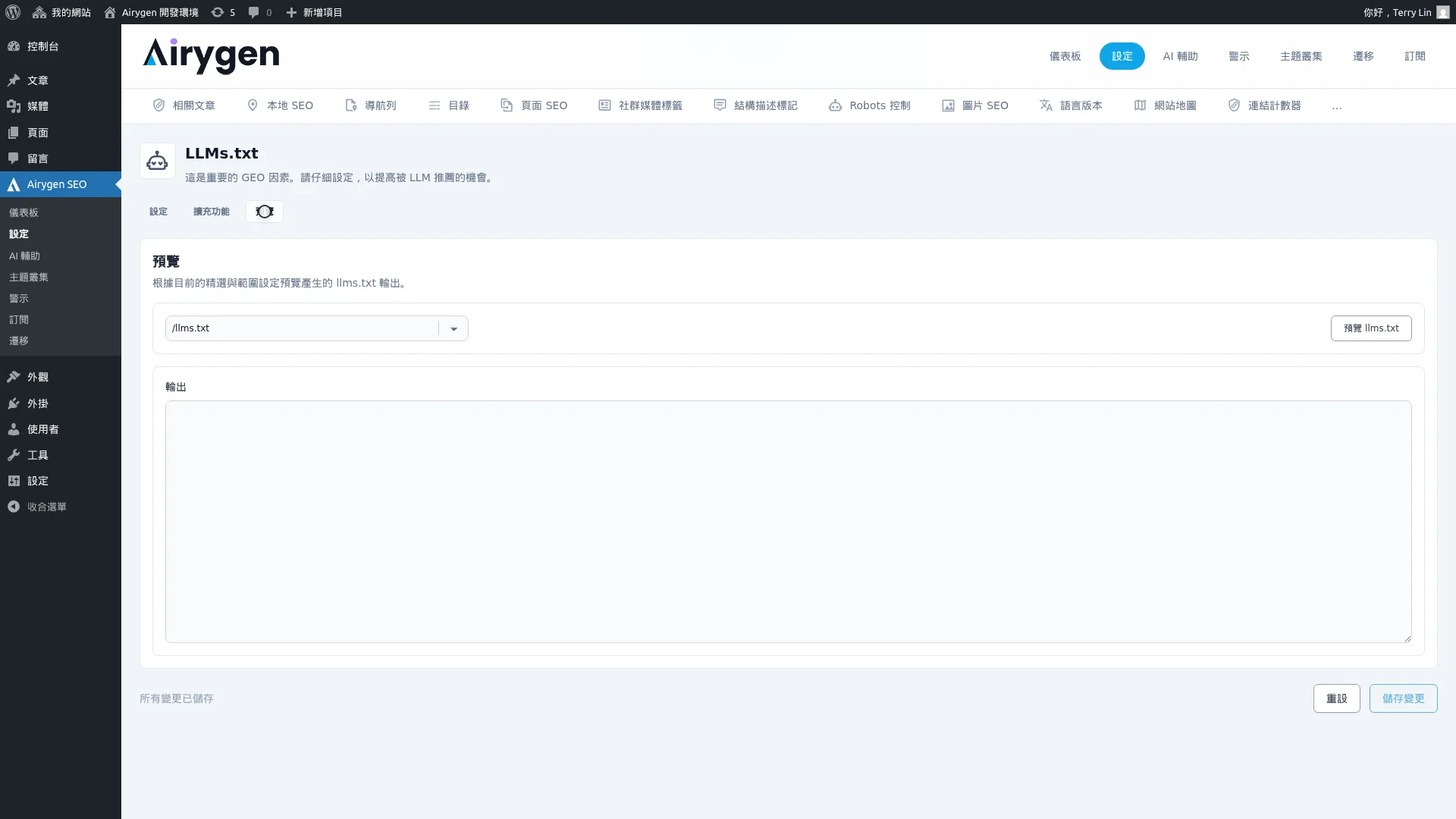
Task: Open 留言 in the sidebar
Action: 61,158
